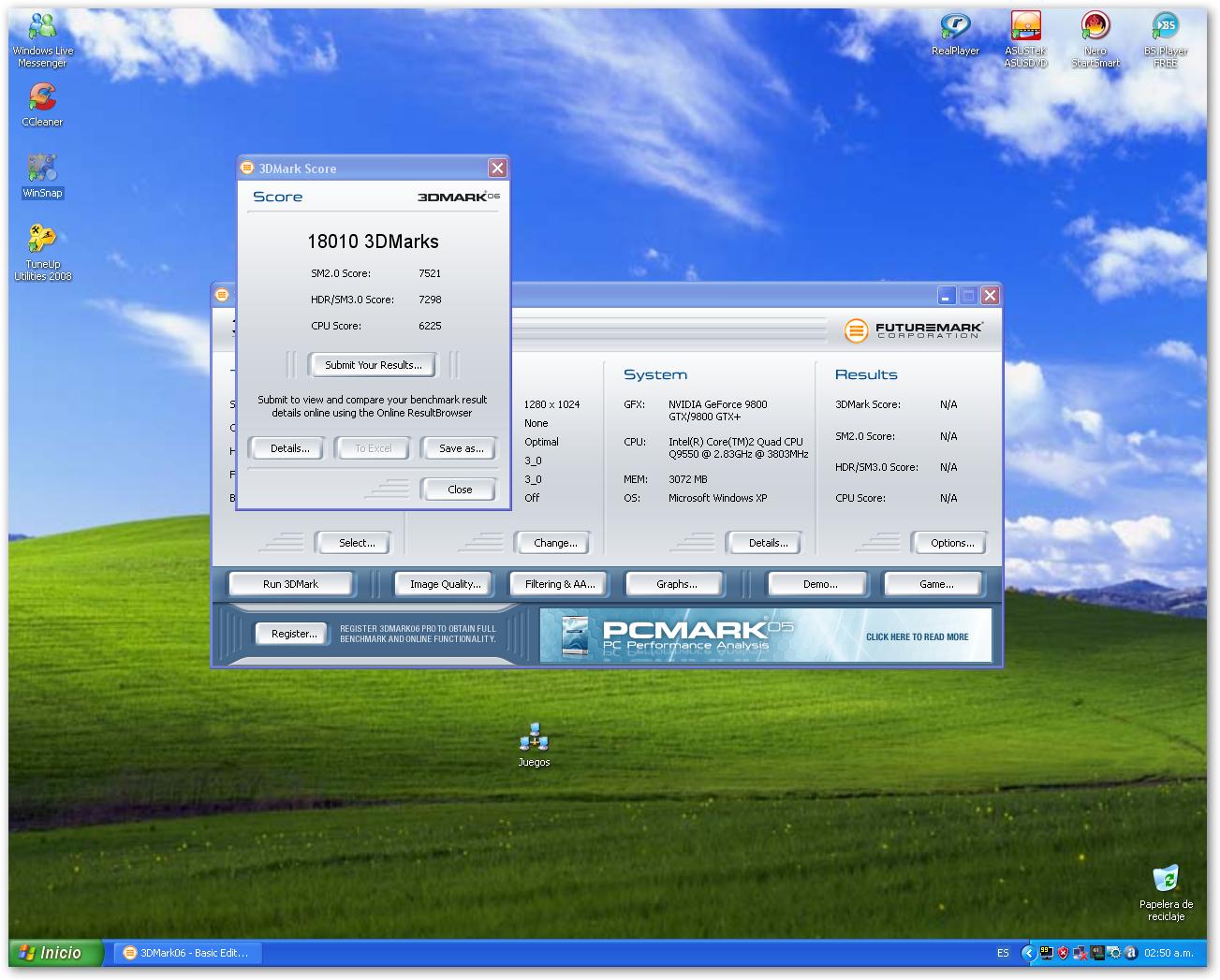1220x980 pixels.
Task: Open the Juegos desktop shortcut
Action: (x=534, y=739)
